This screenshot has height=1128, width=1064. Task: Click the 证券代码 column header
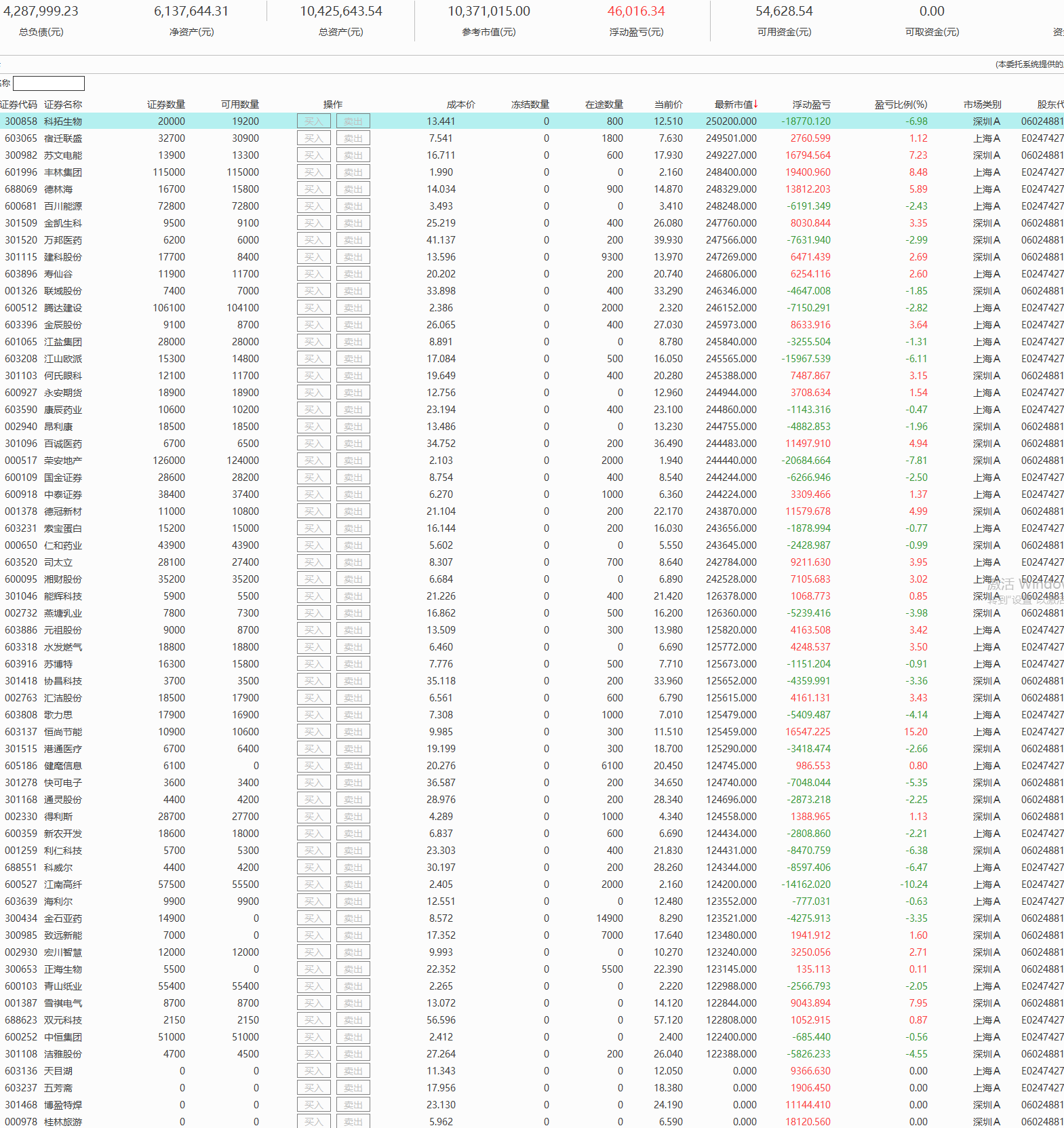(x=19, y=104)
